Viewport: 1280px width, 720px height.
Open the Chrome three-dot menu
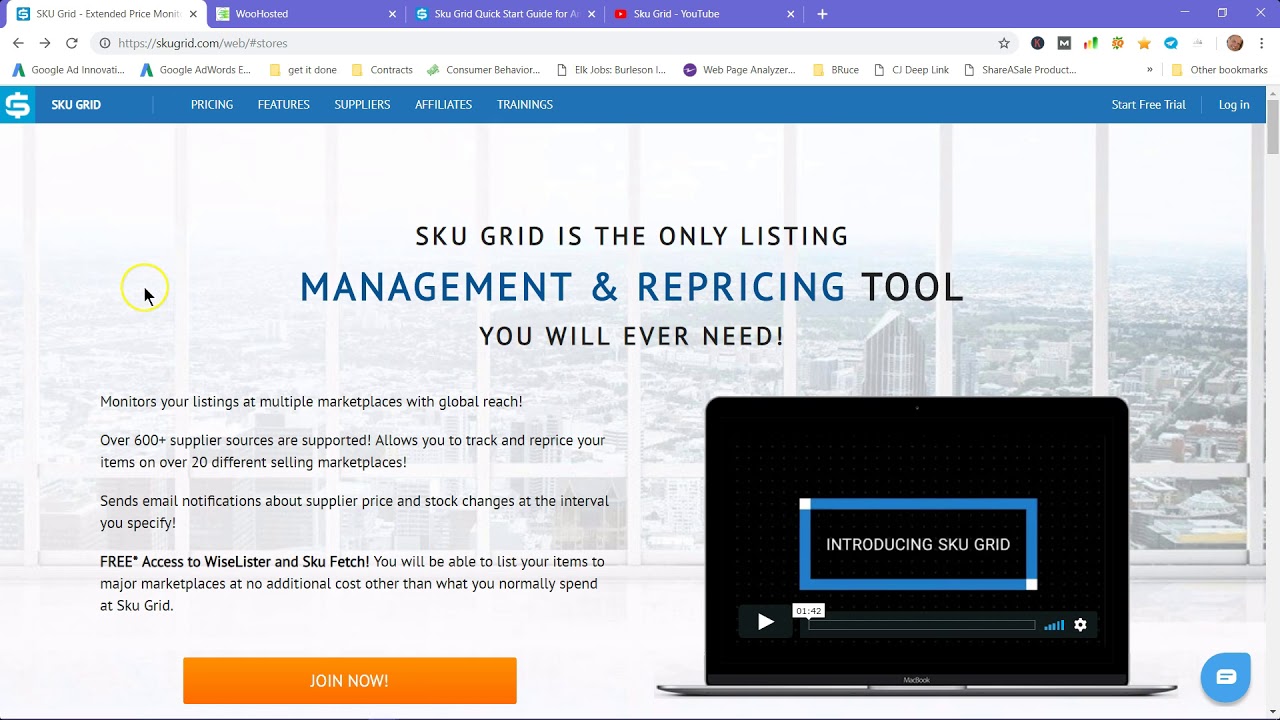click(1262, 43)
